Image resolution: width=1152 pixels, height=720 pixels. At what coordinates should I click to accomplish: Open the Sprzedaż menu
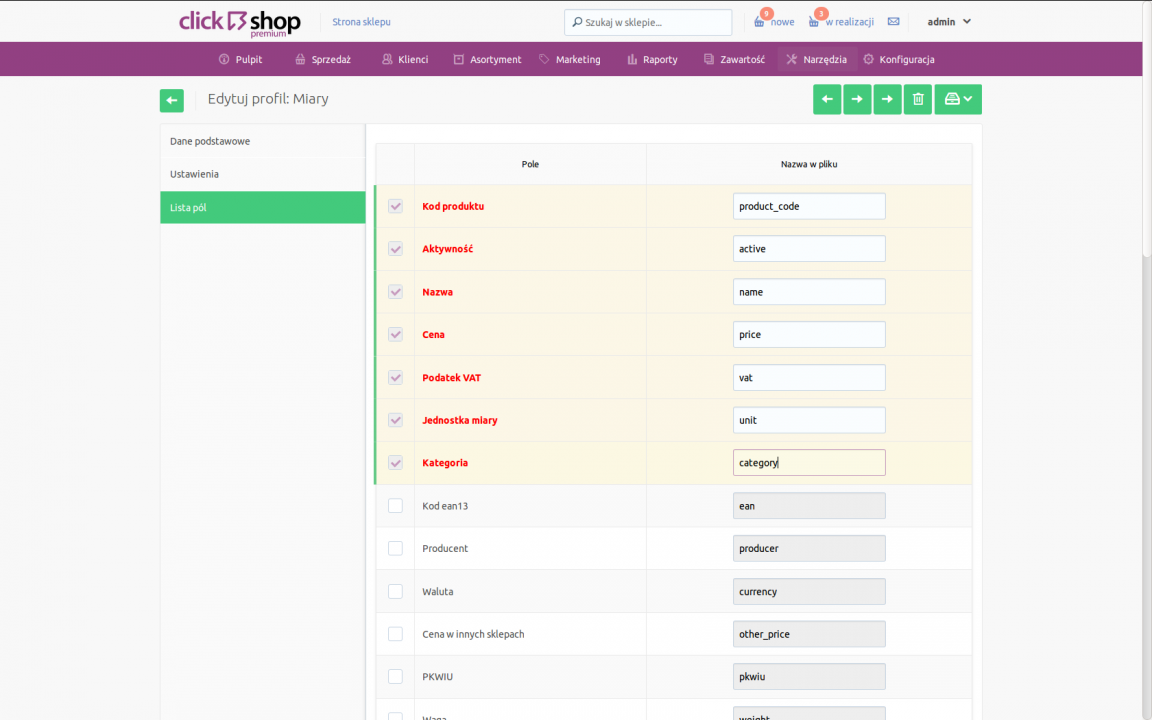[323, 60]
